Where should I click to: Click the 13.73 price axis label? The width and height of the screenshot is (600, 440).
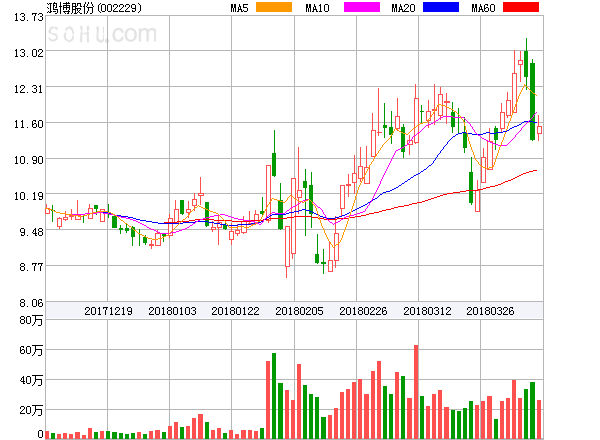(29, 17)
